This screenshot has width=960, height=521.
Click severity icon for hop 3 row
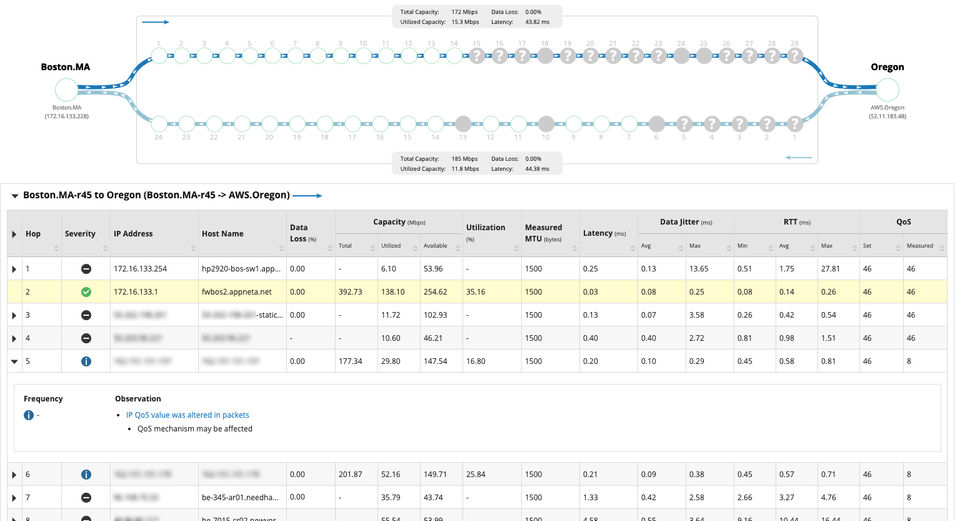click(x=86, y=315)
